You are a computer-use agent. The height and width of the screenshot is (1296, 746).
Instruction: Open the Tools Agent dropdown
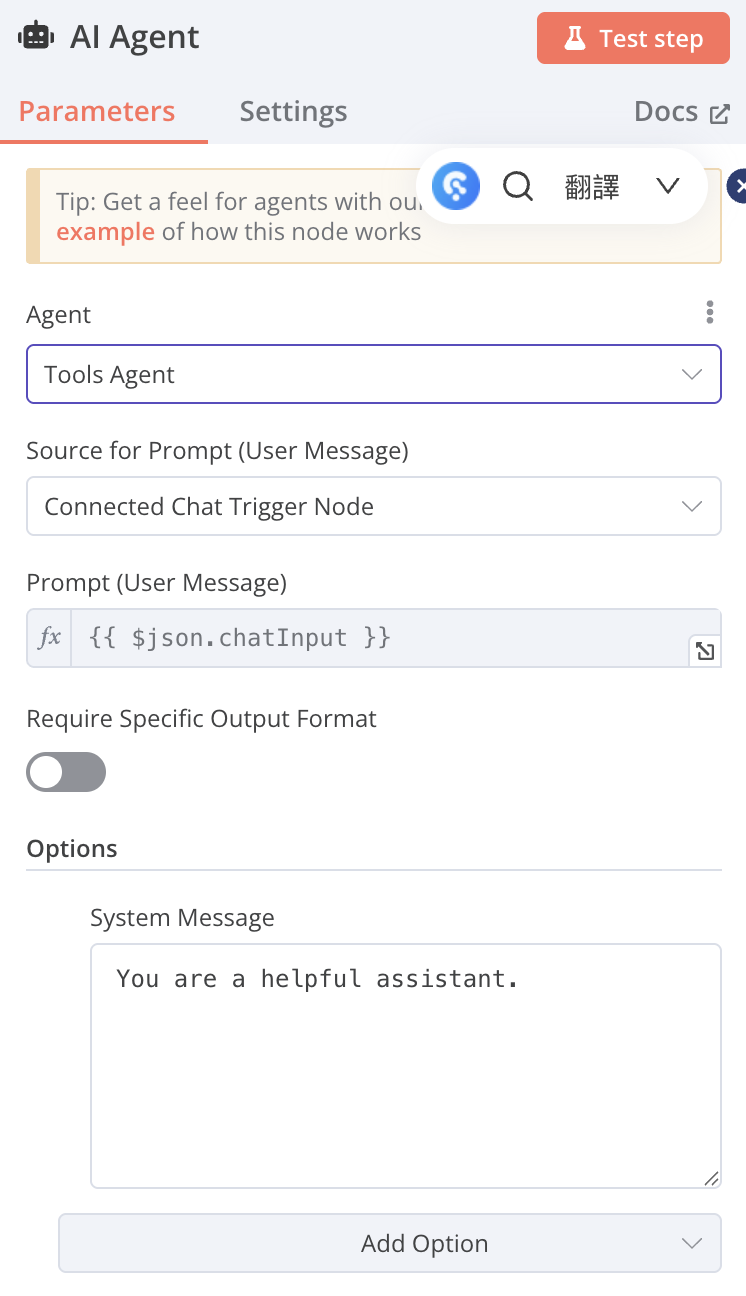point(373,374)
